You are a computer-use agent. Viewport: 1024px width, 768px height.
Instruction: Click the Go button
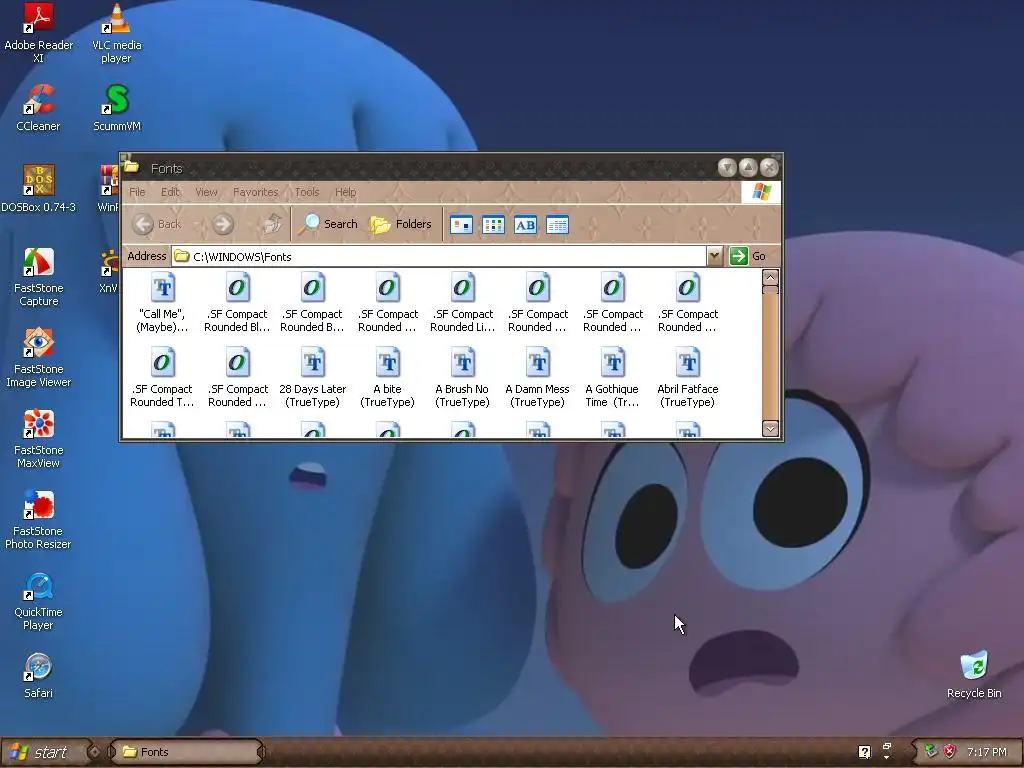748,256
